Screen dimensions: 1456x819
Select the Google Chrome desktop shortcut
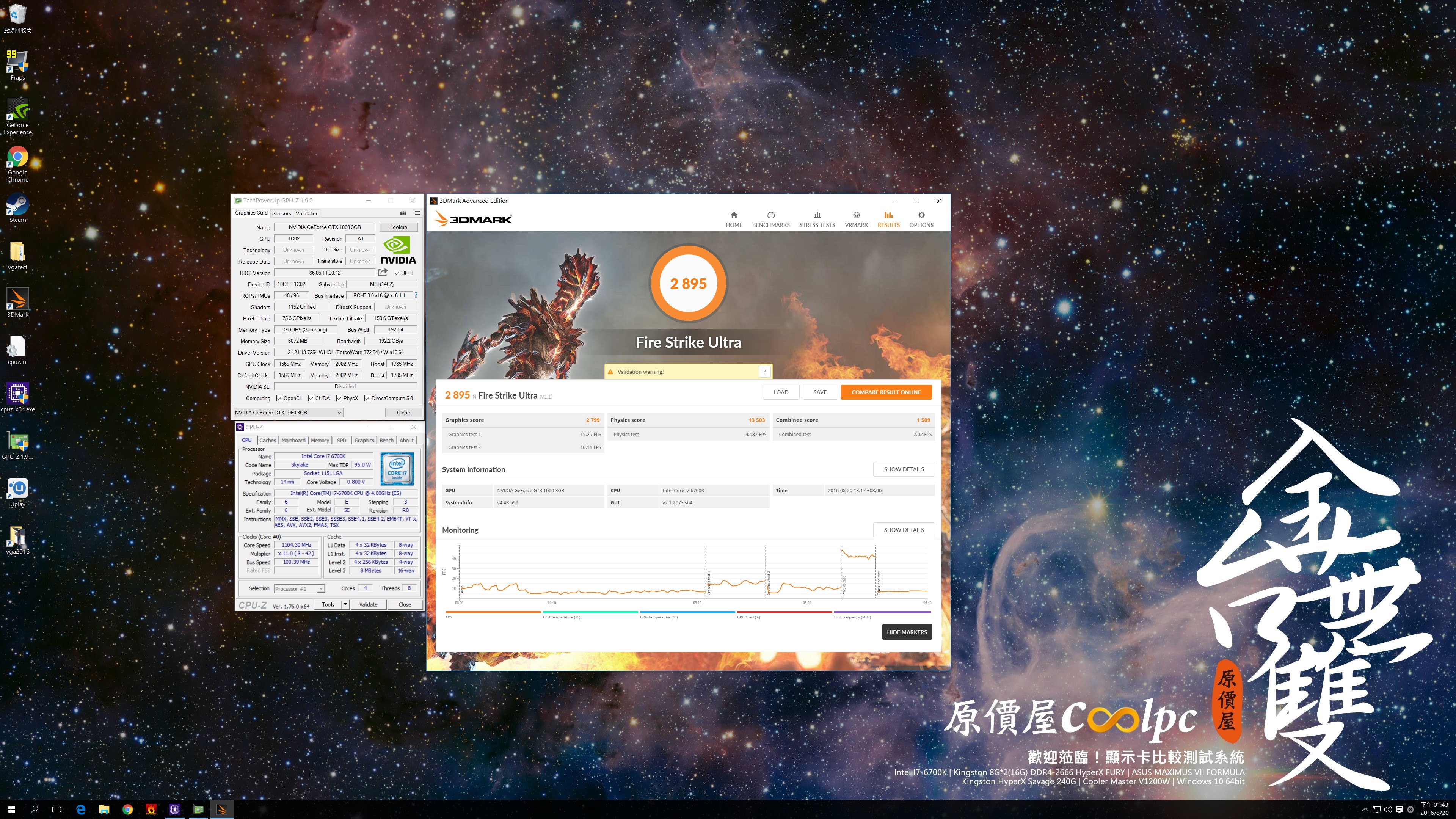(x=17, y=164)
